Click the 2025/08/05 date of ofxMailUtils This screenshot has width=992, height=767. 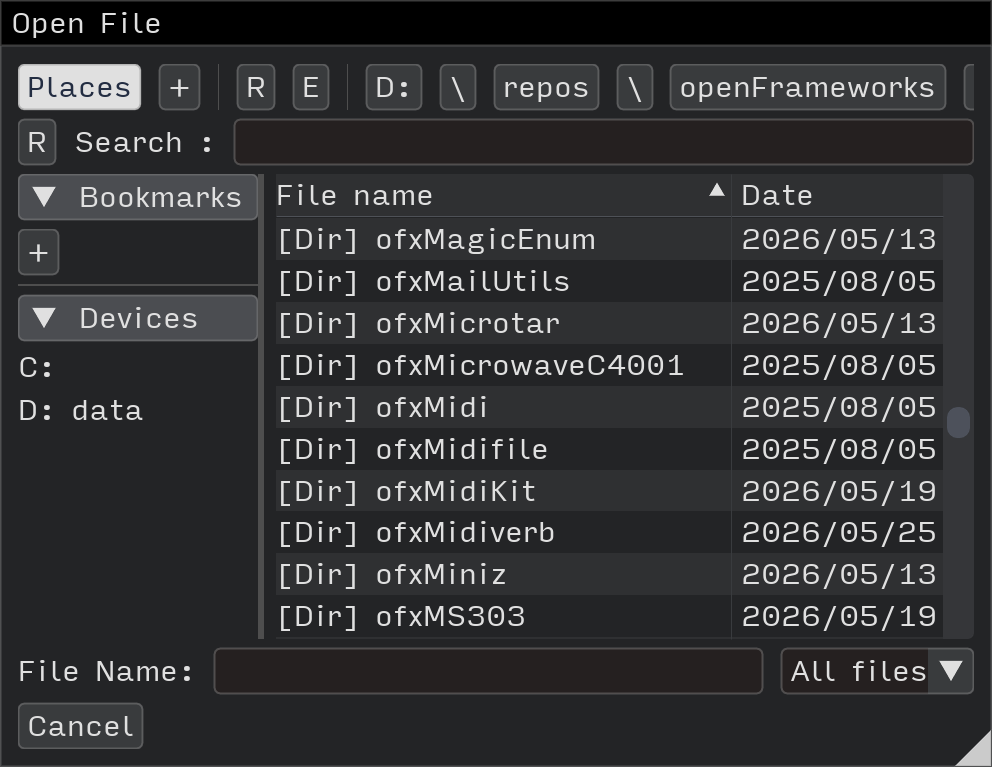[839, 282]
